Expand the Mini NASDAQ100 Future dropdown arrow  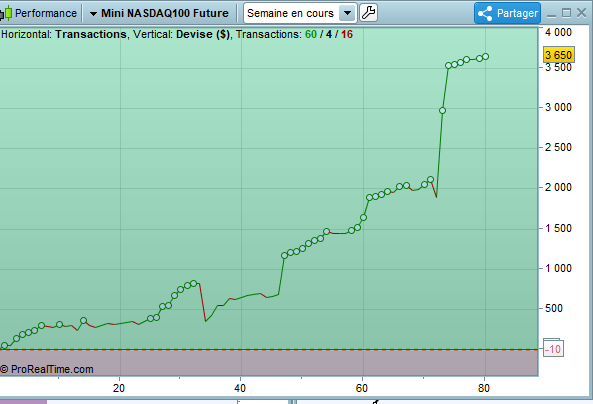pyautogui.click(x=93, y=14)
